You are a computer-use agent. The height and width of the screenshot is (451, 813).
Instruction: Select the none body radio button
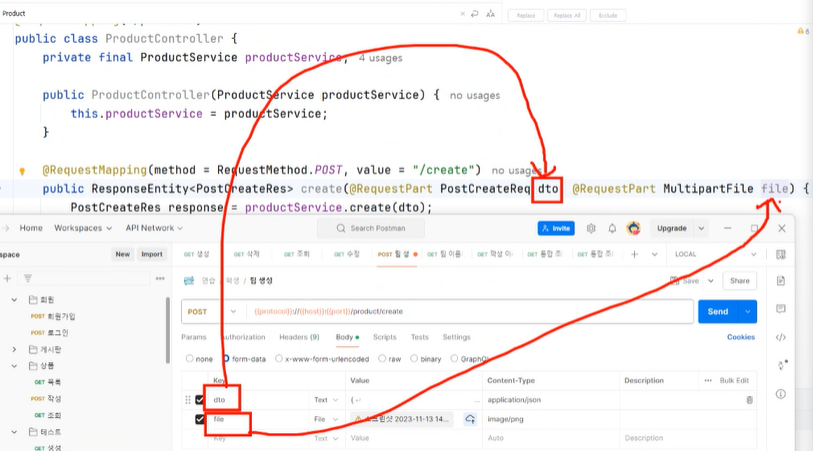pos(190,359)
